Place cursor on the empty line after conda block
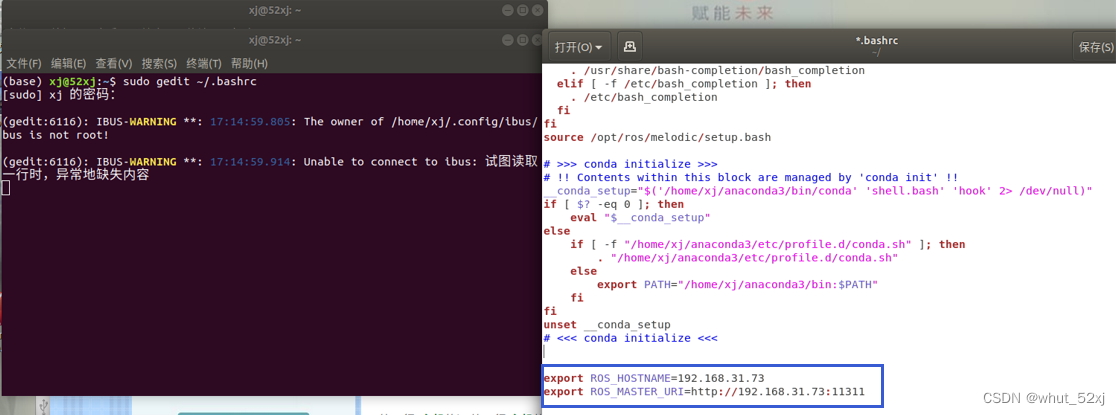The width and height of the screenshot is (1120, 415). click(x=829, y=351)
